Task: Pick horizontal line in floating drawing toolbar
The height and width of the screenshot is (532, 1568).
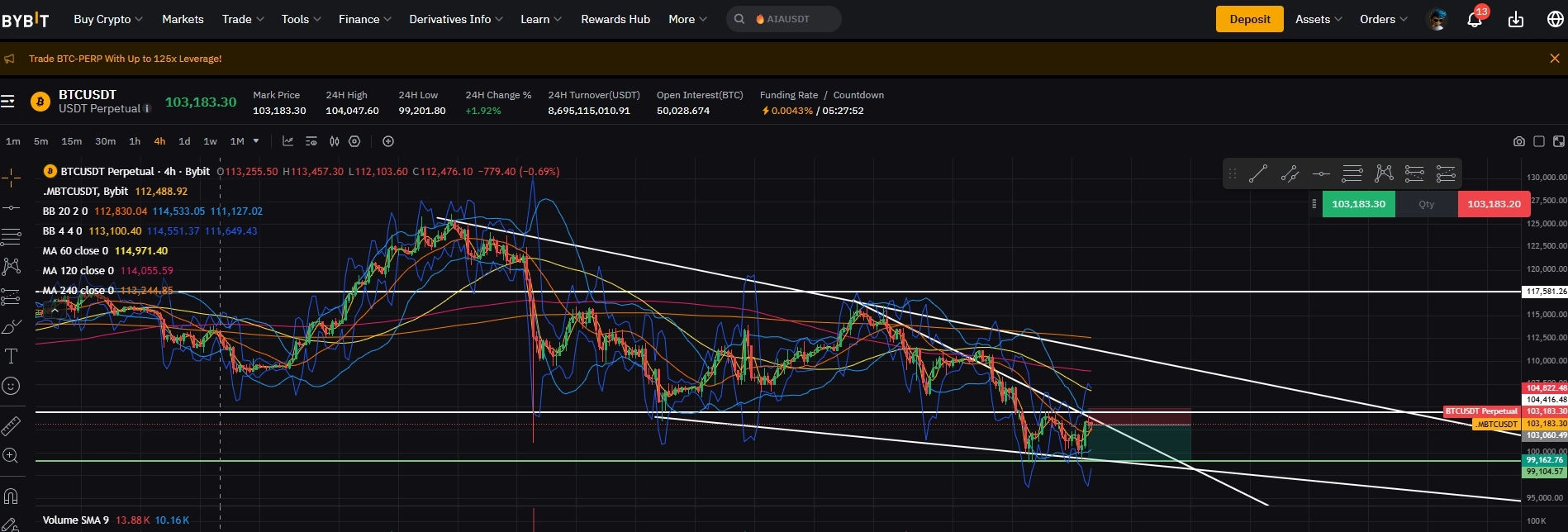Action: click(x=1321, y=173)
